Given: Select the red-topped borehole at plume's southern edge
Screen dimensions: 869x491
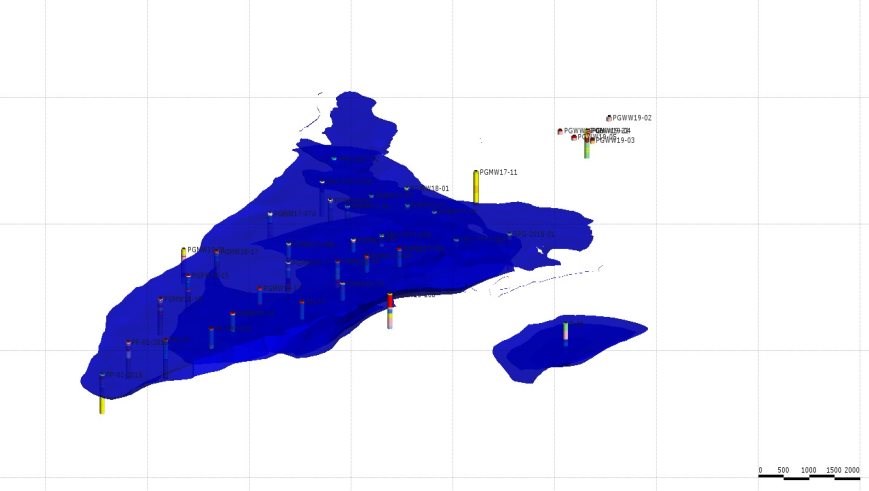Looking at the screenshot, I should pos(390,303).
